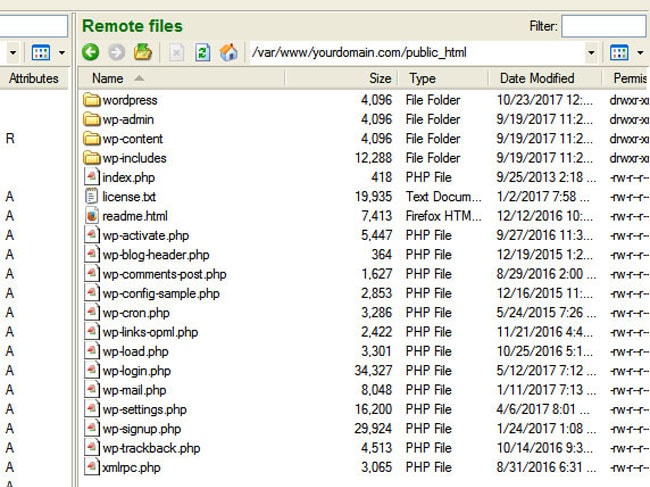Viewport: 650px width, 487px height.
Task: Click the Text Docum... type cell
Action: point(444,196)
